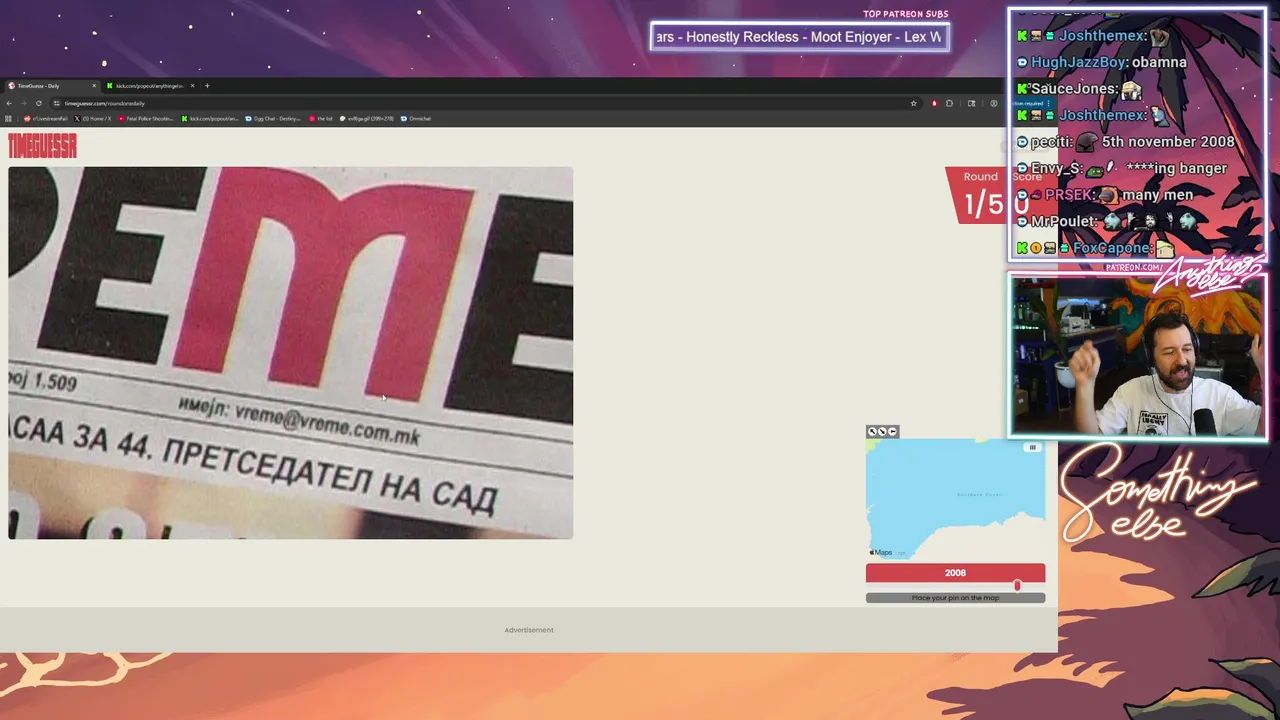Switch to the kick.com popout tab
The height and width of the screenshot is (720, 1280).
click(x=150, y=86)
